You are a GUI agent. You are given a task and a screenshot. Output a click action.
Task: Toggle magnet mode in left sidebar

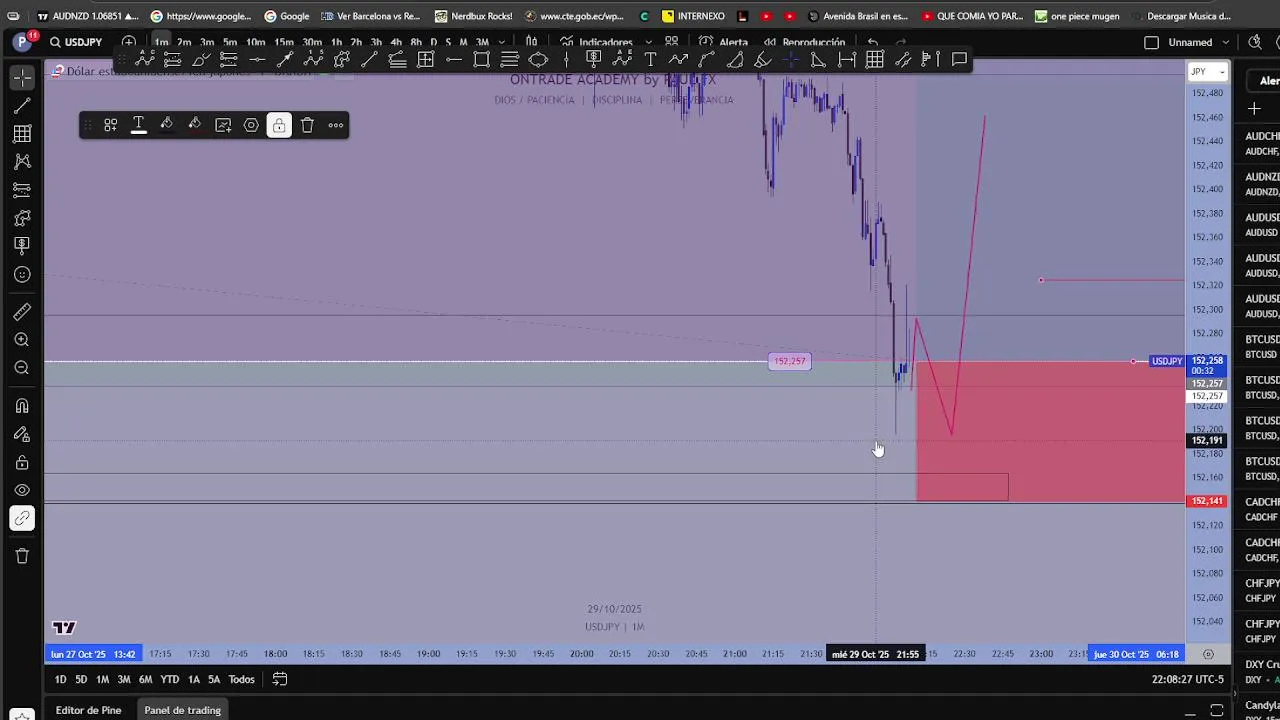(22, 406)
